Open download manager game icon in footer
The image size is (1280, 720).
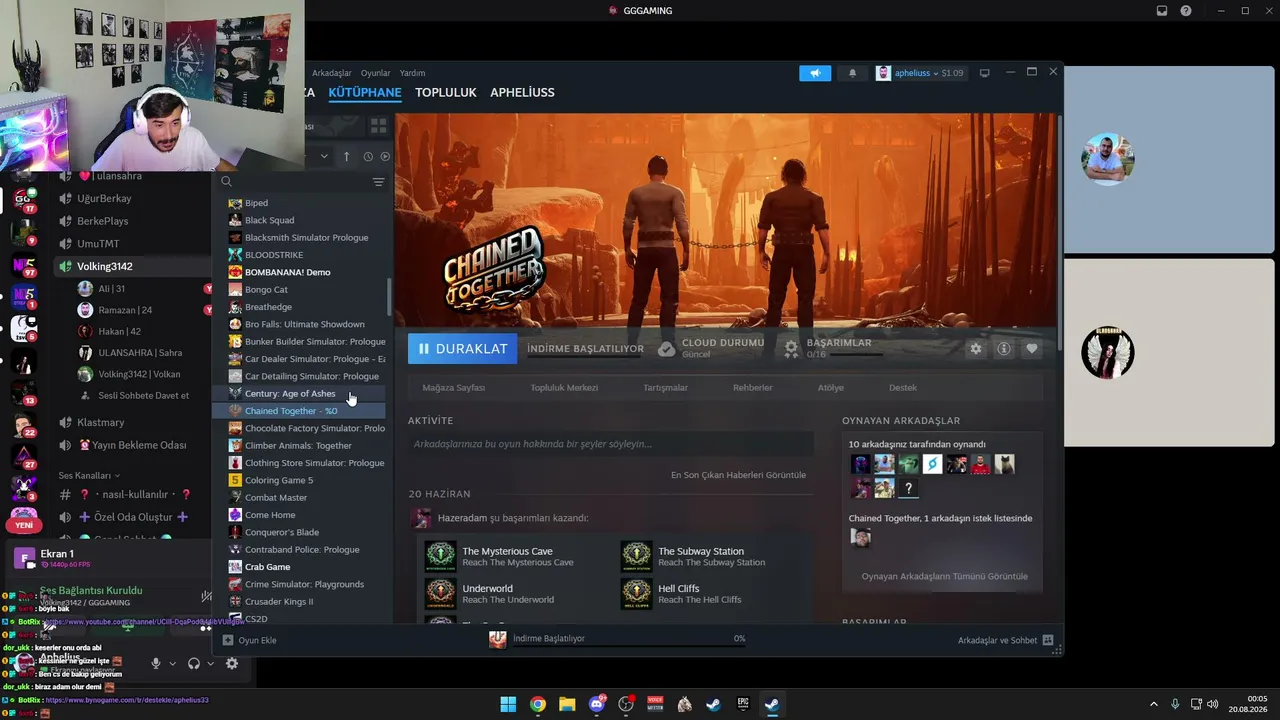click(497, 639)
